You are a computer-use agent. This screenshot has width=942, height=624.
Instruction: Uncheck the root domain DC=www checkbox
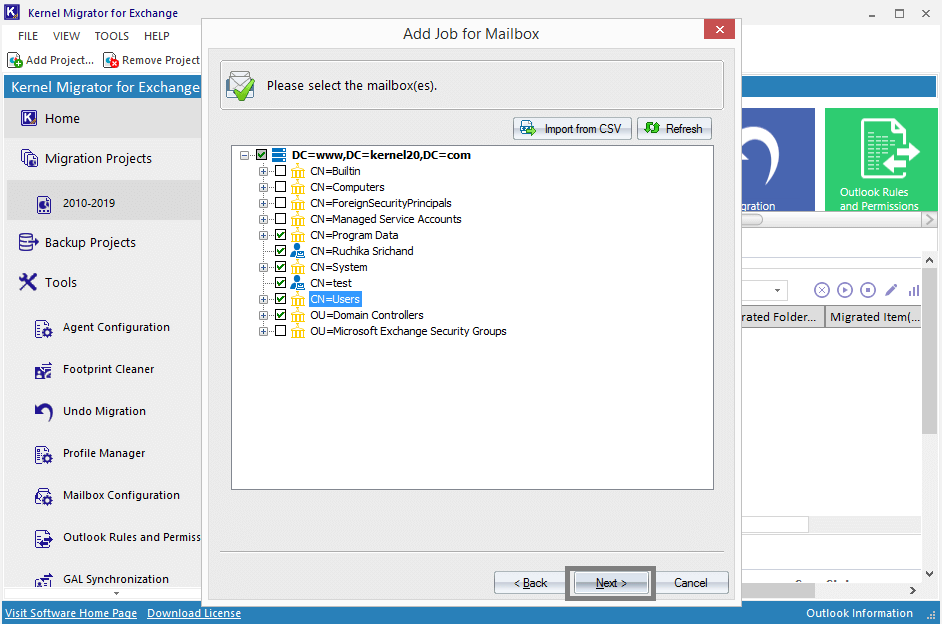[x=261, y=154]
